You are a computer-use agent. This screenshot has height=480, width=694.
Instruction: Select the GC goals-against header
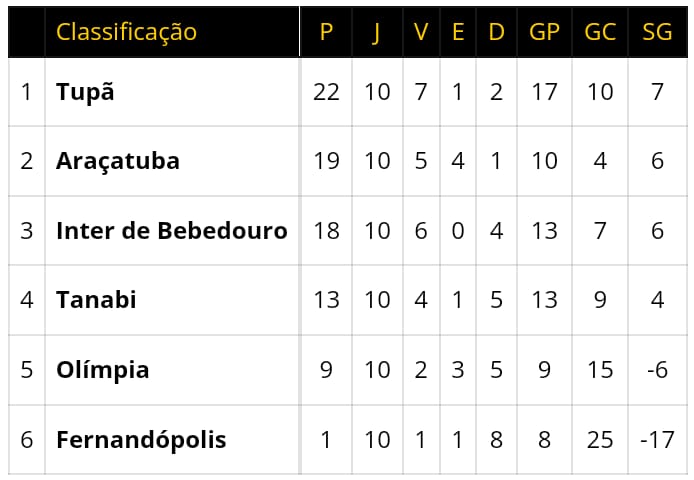[600, 32]
